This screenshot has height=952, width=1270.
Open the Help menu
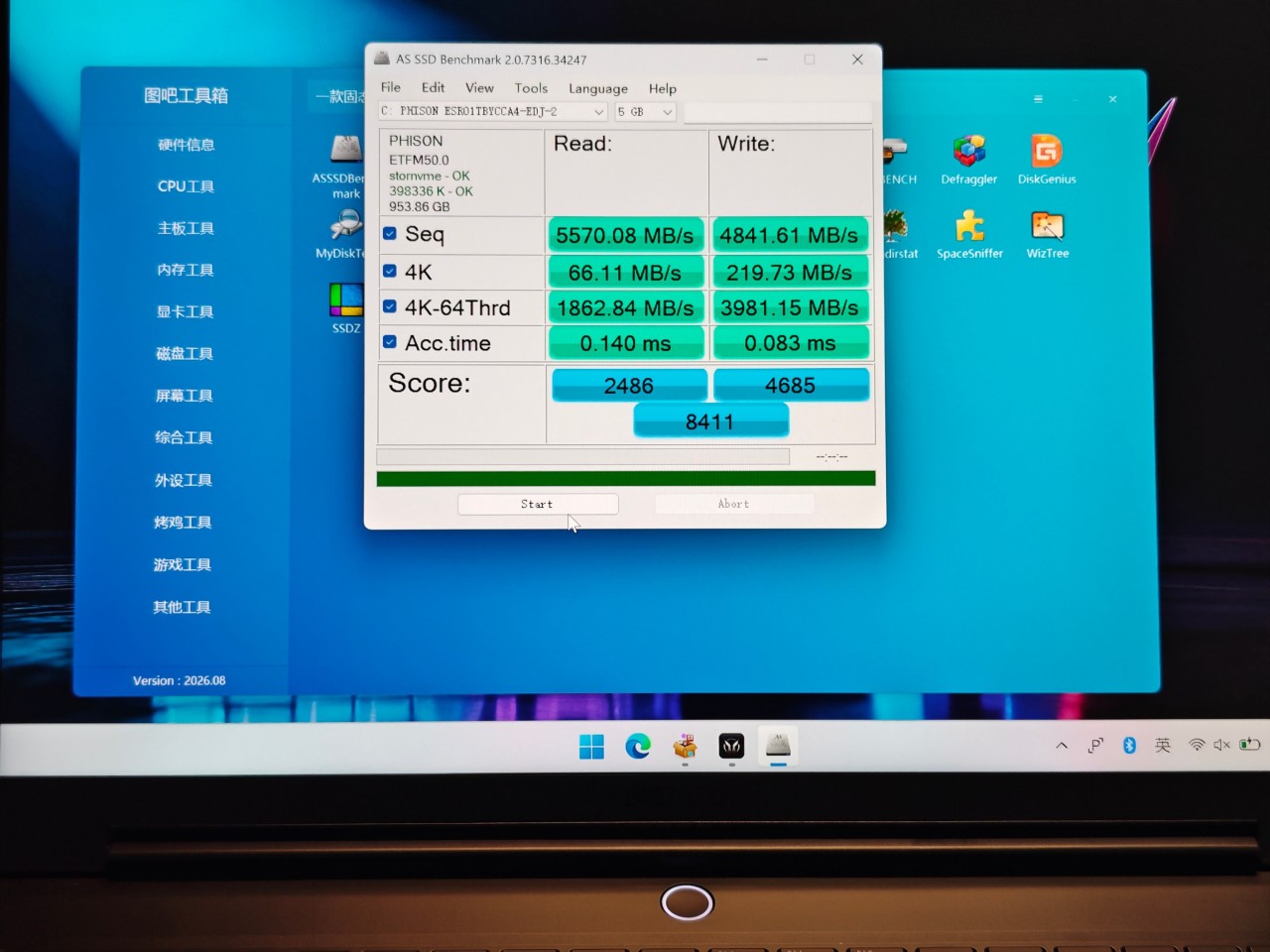663,89
